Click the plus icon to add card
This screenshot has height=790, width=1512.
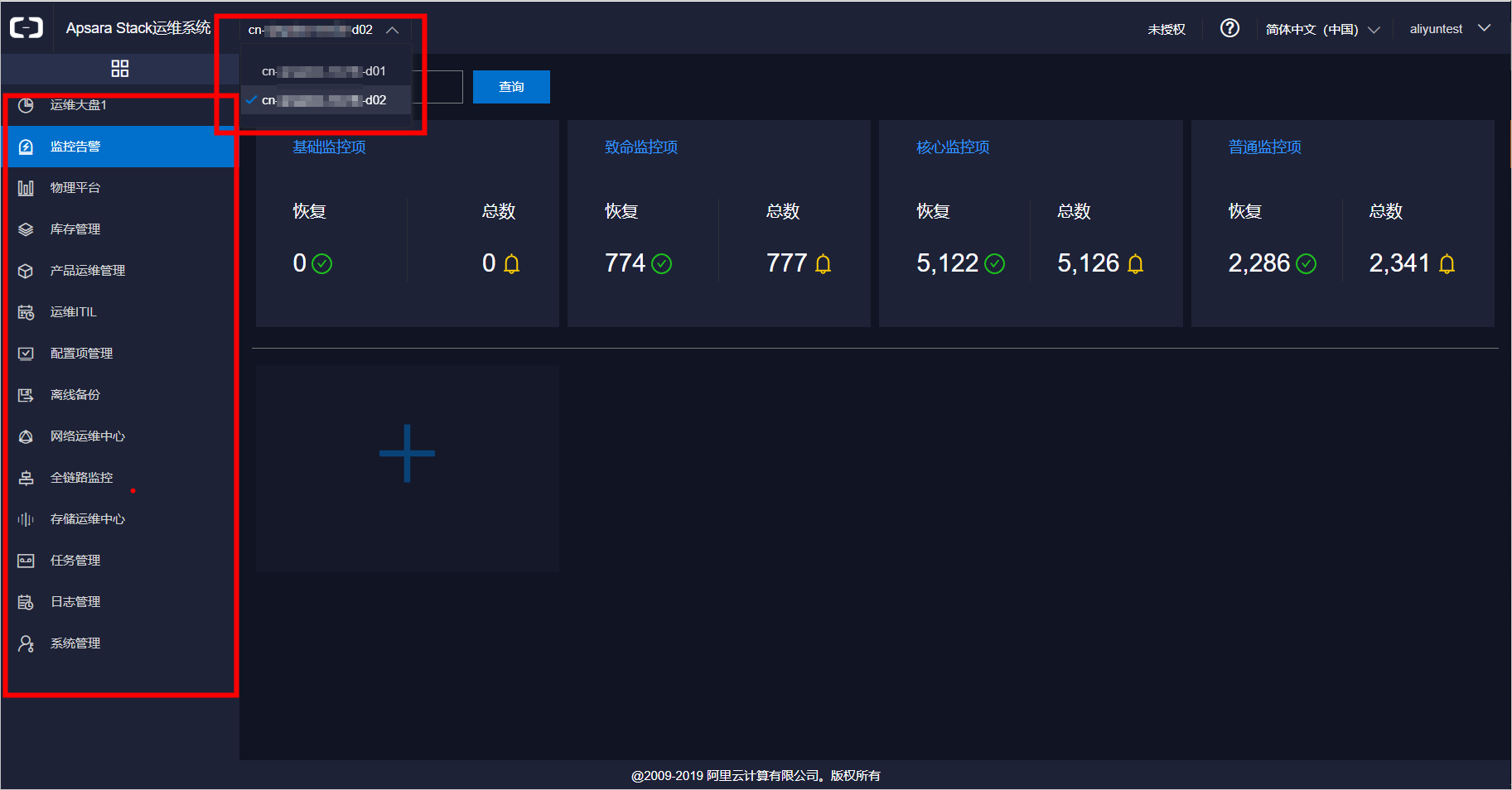point(407,453)
